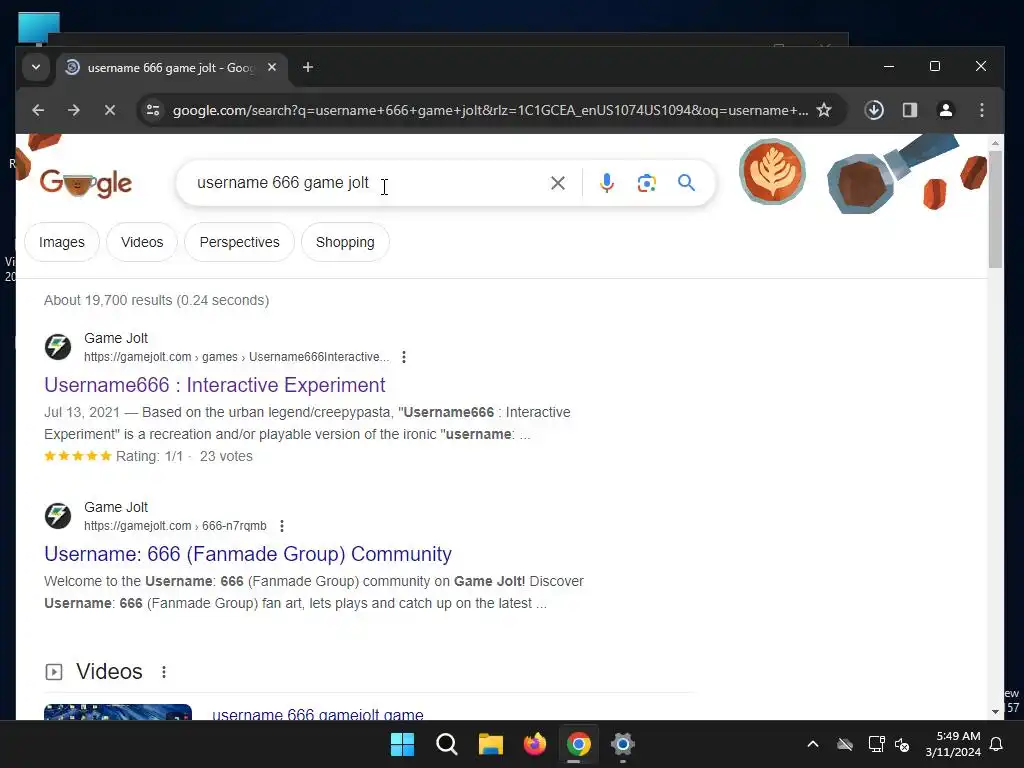
Task: Click gamejolt.com 666-n7rqmb URL
Action: pyautogui.click(x=175, y=526)
